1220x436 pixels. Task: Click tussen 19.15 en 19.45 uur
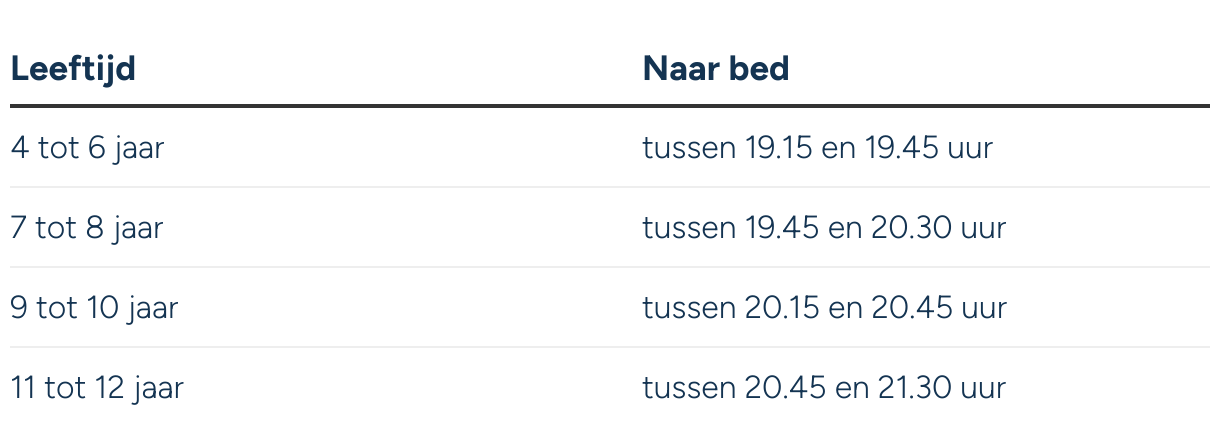[817, 148]
